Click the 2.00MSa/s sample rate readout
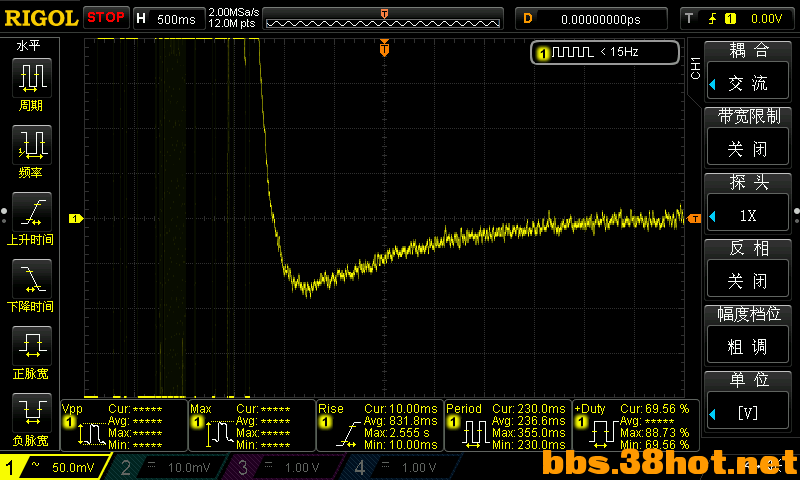800x480 pixels. pos(234,12)
